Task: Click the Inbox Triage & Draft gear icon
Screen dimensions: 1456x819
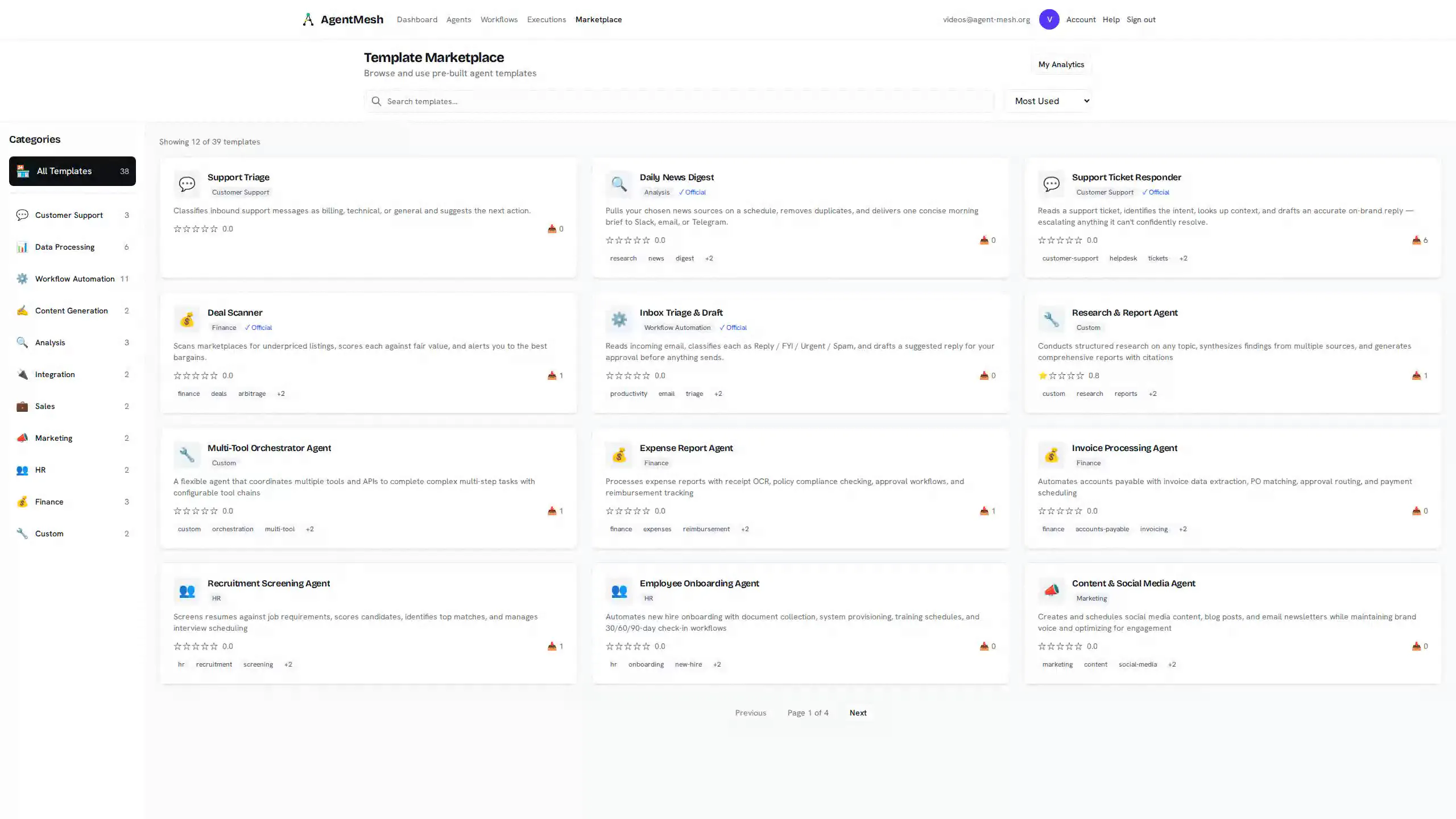Action: [x=619, y=320]
